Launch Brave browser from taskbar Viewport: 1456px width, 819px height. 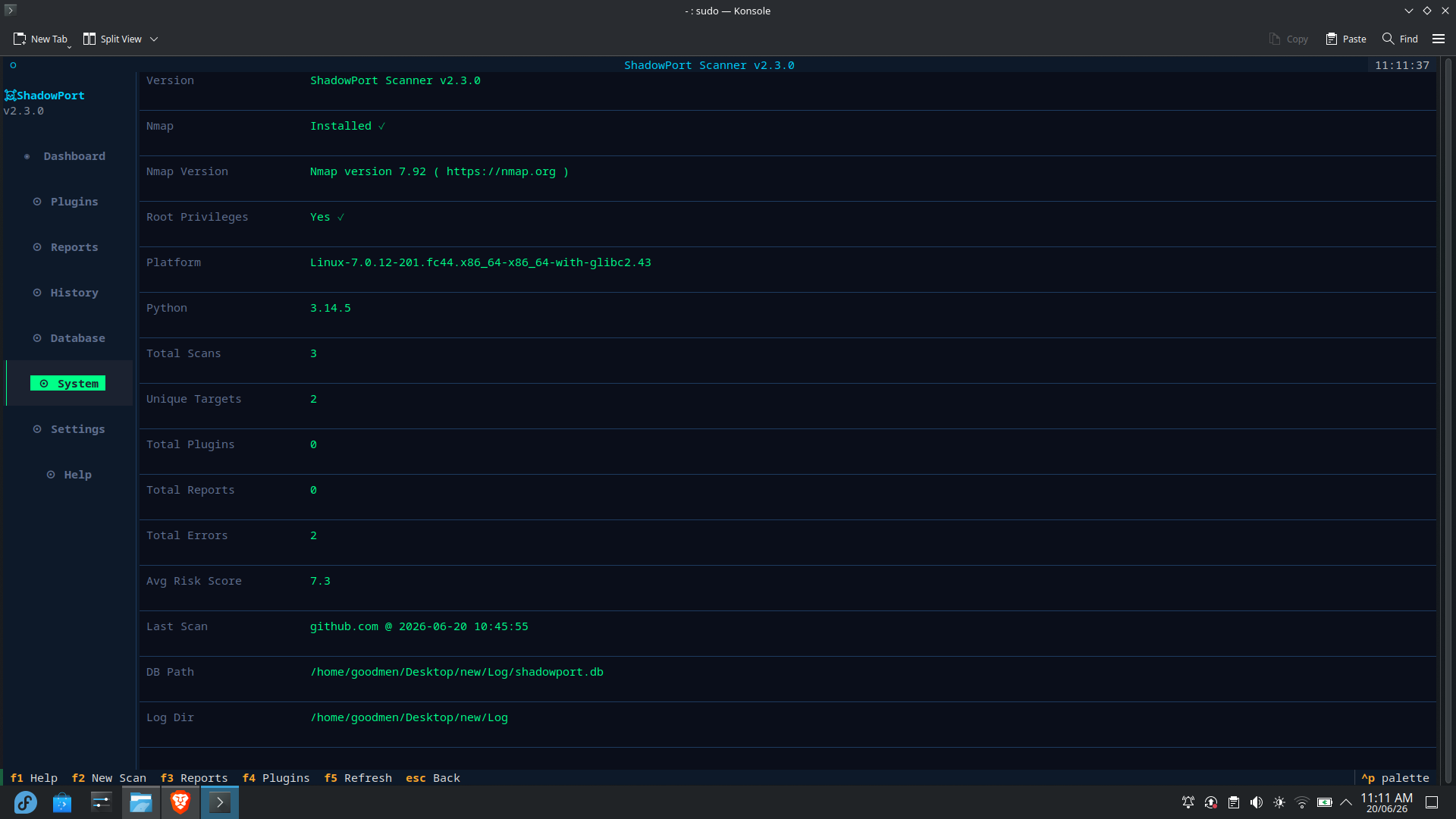pyautogui.click(x=180, y=802)
